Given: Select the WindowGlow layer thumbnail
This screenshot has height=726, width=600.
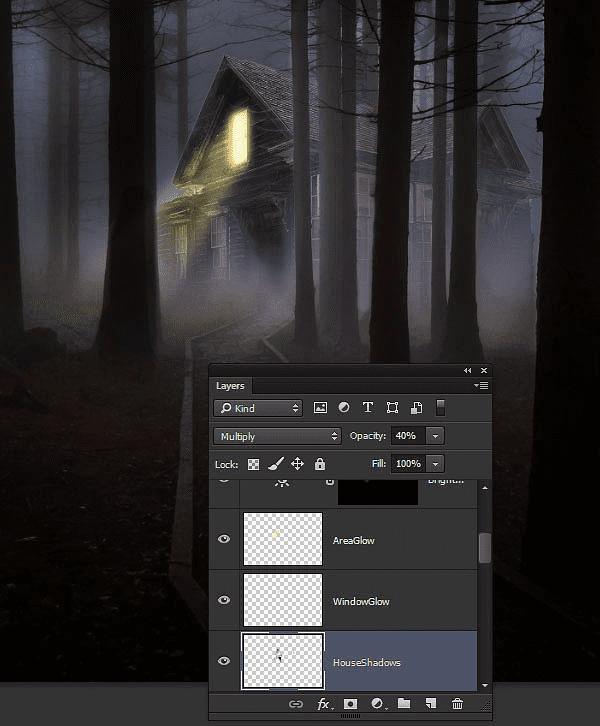Looking at the screenshot, I should pos(283,600).
